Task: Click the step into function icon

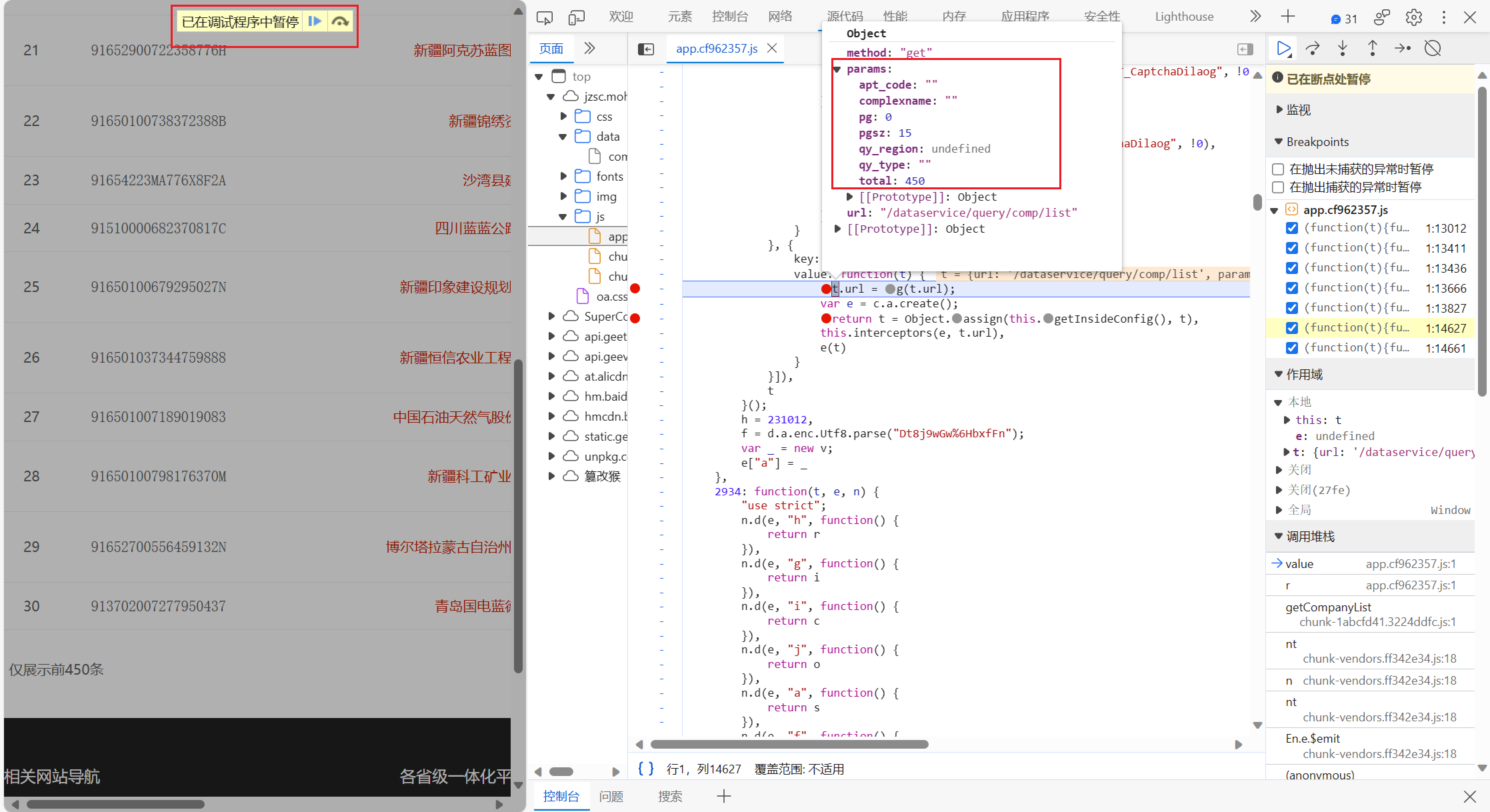Action: 1343,48
